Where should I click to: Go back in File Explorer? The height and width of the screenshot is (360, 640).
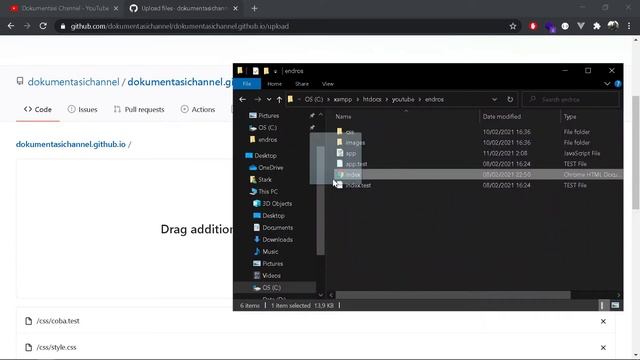242,99
